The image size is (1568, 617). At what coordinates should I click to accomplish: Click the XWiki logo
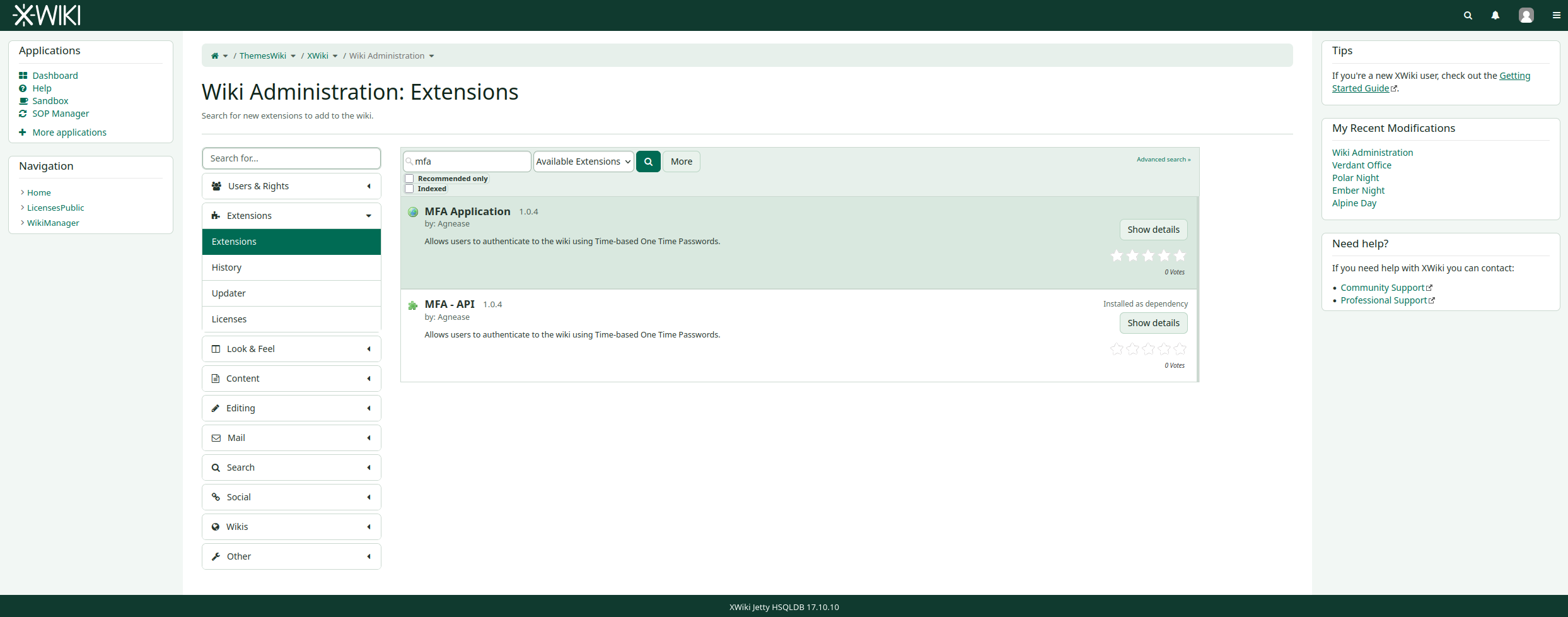pos(47,15)
